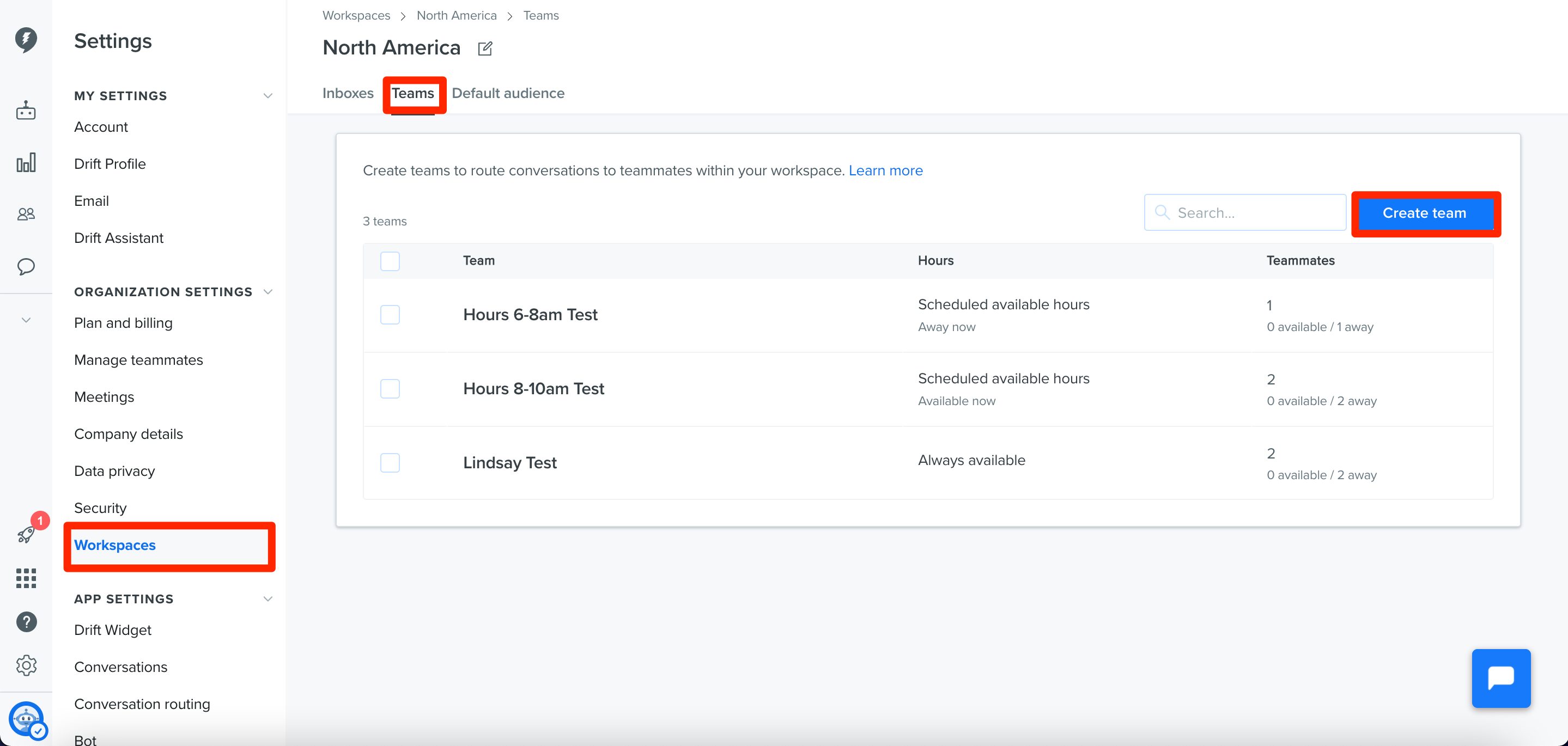Edit the North America workspace name
Viewport: 1568px width, 746px height.
pyautogui.click(x=485, y=48)
